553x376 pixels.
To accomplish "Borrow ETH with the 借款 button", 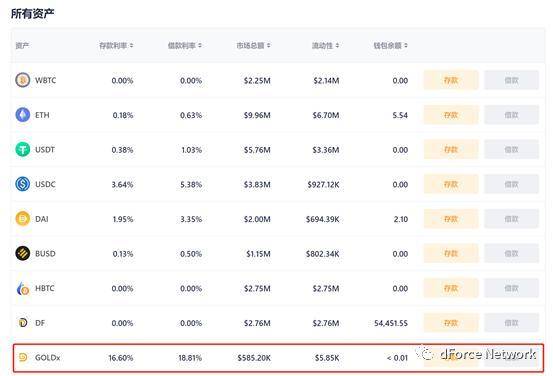I will tap(511, 115).
